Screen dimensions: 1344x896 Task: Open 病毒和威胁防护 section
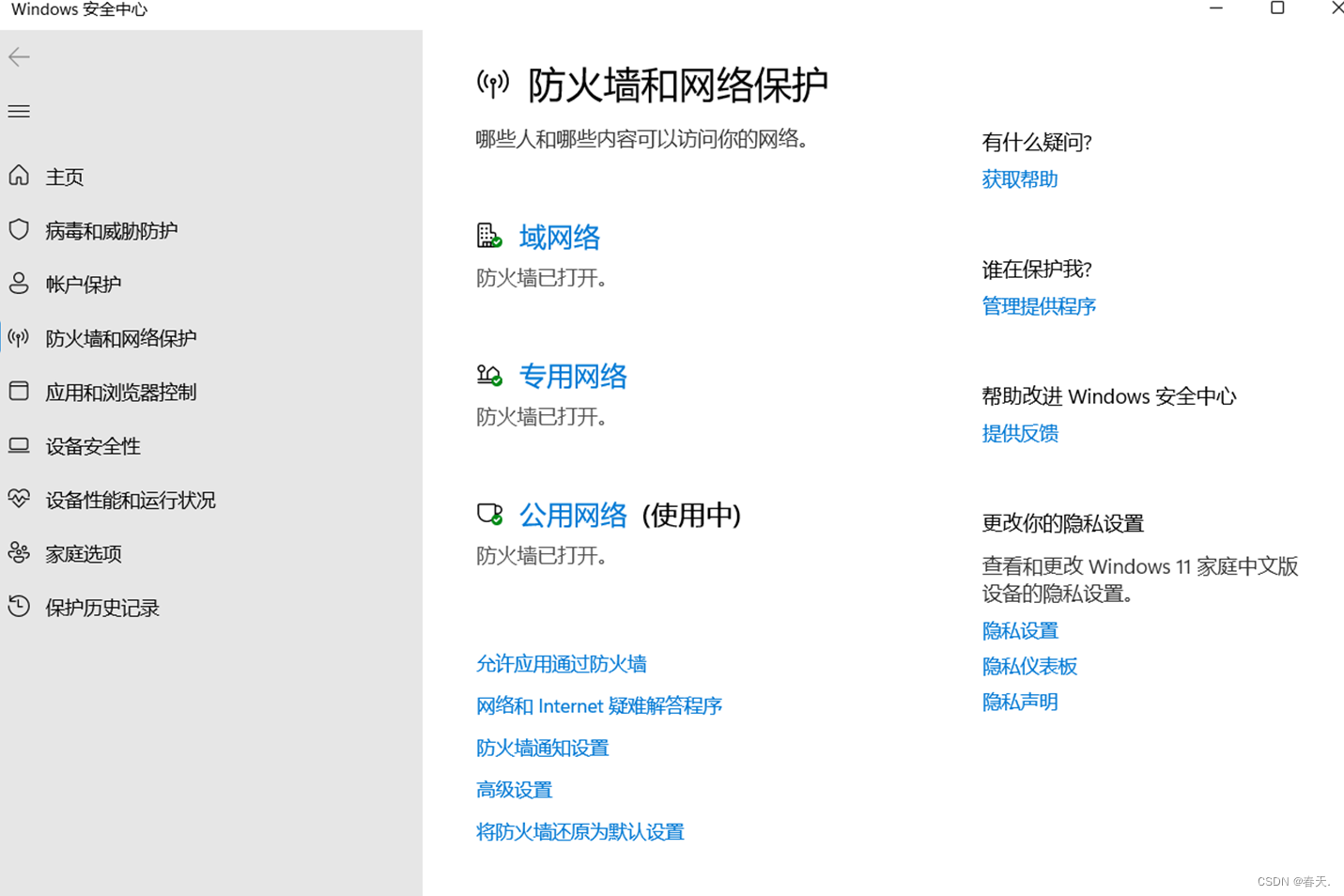click(x=112, y=231)
